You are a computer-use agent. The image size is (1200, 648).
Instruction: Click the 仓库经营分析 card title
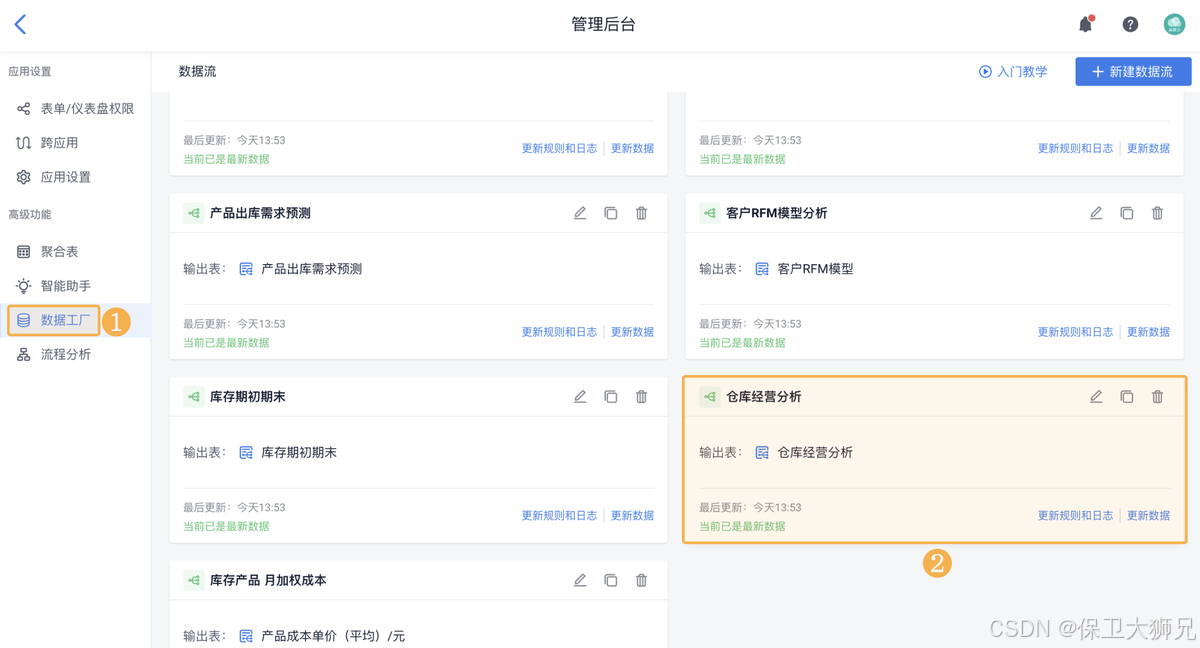764,397
